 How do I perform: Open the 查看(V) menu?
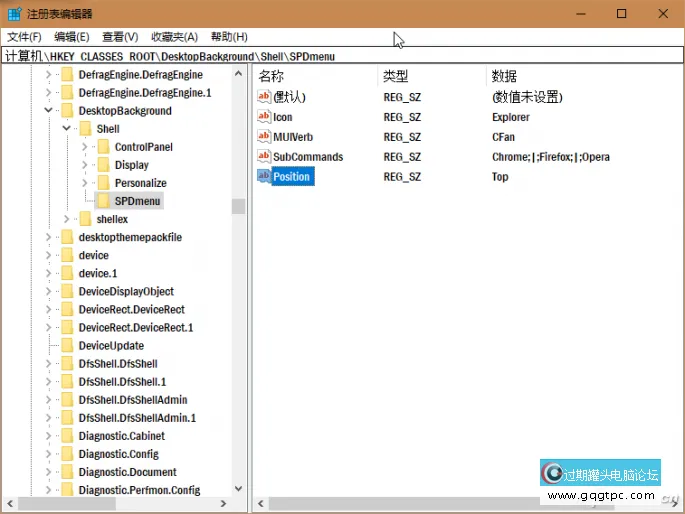pyautogui.click(x=120, y=37)
